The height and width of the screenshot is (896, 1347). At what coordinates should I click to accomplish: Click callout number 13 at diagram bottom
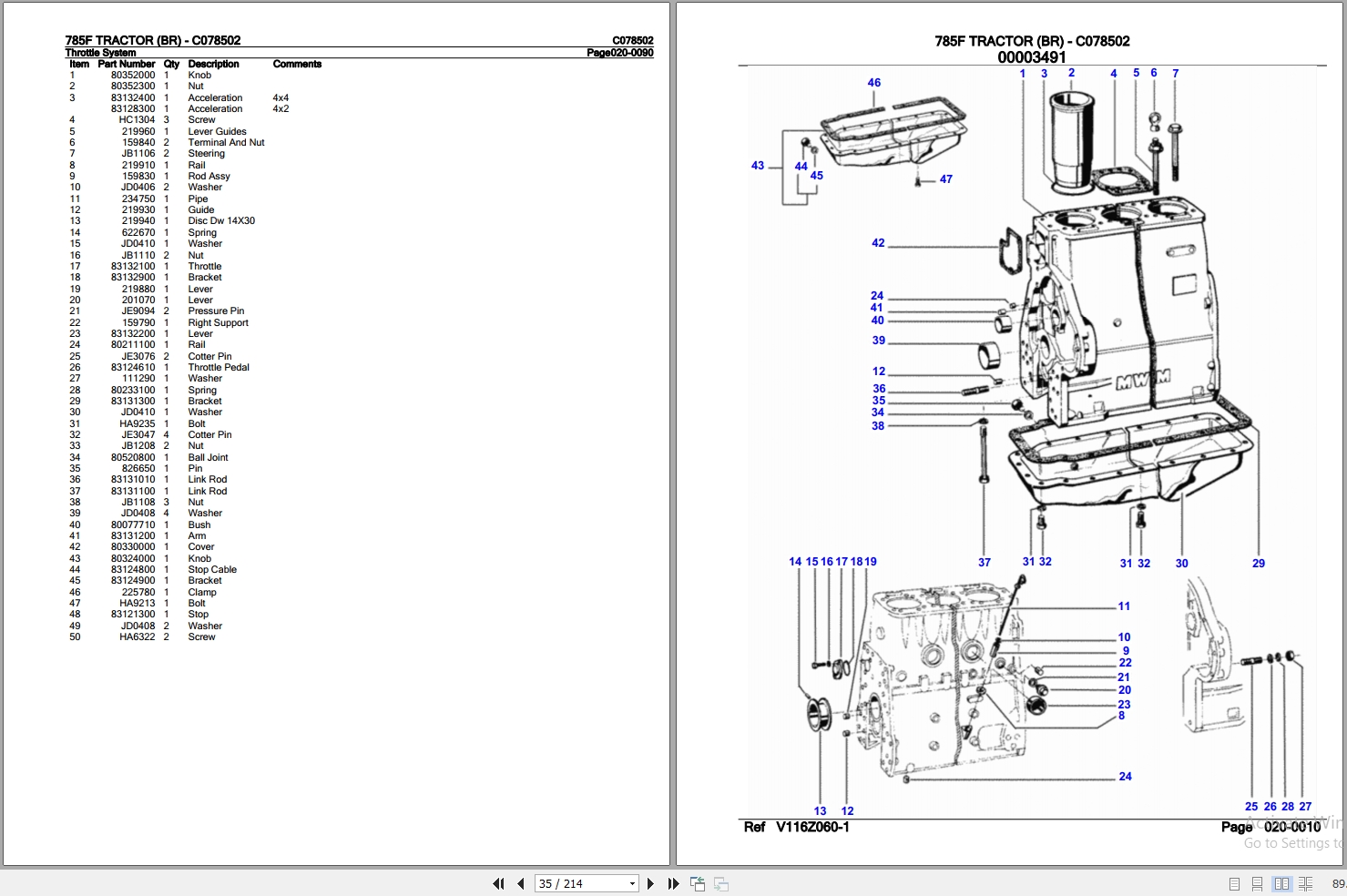pyautogui.click(x=820, y=811)
